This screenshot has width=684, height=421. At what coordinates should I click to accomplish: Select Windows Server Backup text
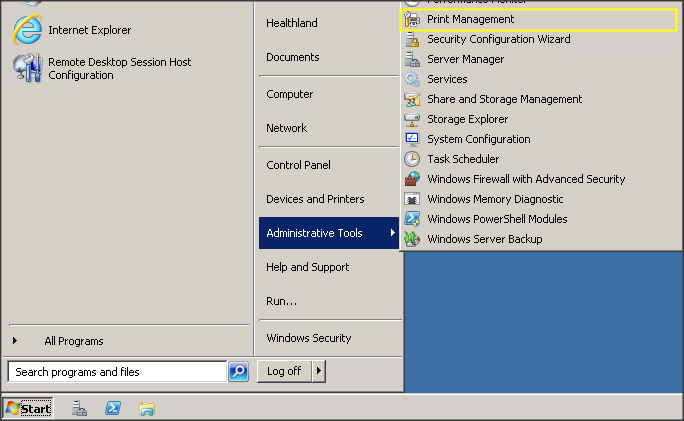pyautogui.click(x=485, y=239)
